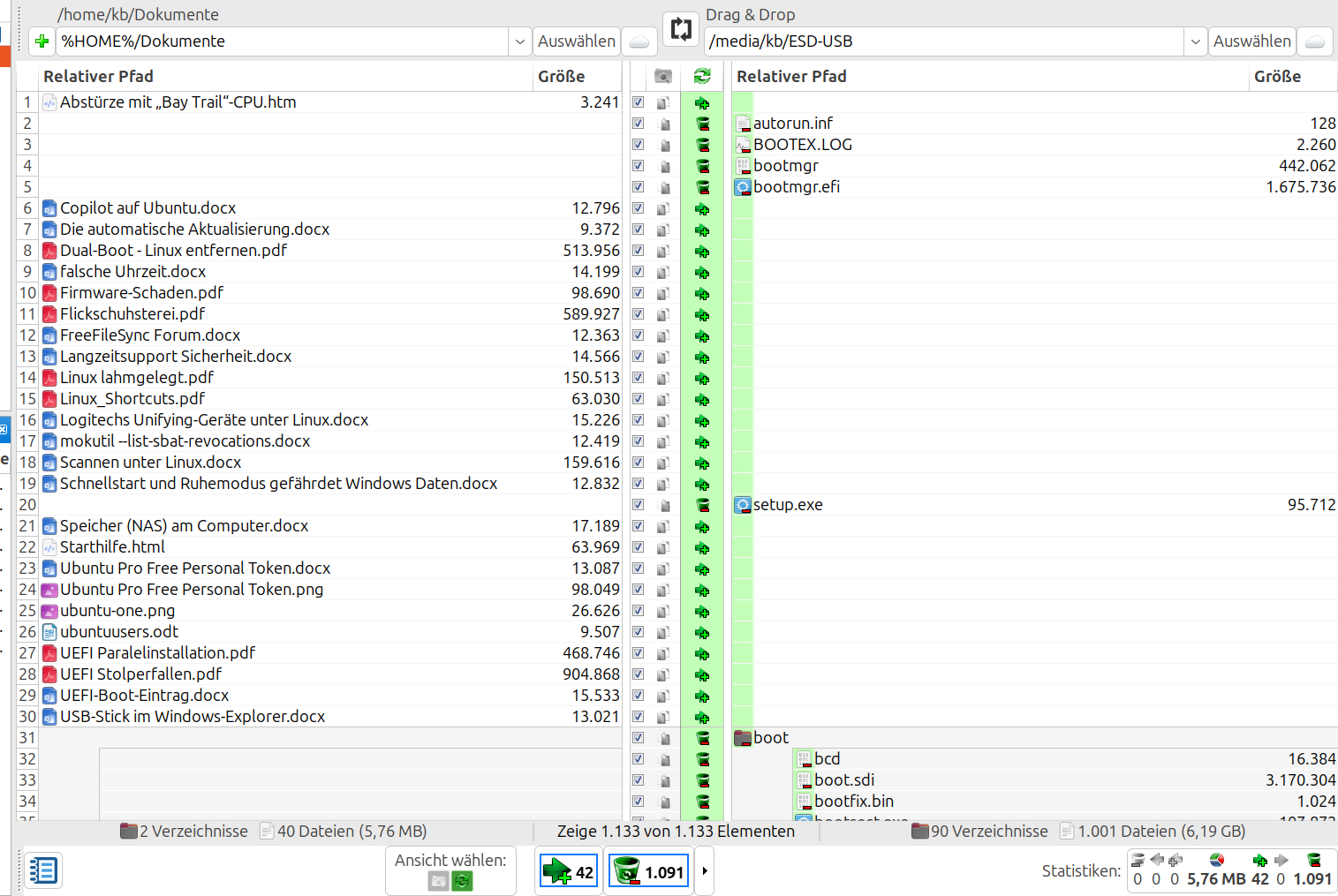Click right Auswählen button
Screen dimensions: 1338x896
[x=1251, y=41]
